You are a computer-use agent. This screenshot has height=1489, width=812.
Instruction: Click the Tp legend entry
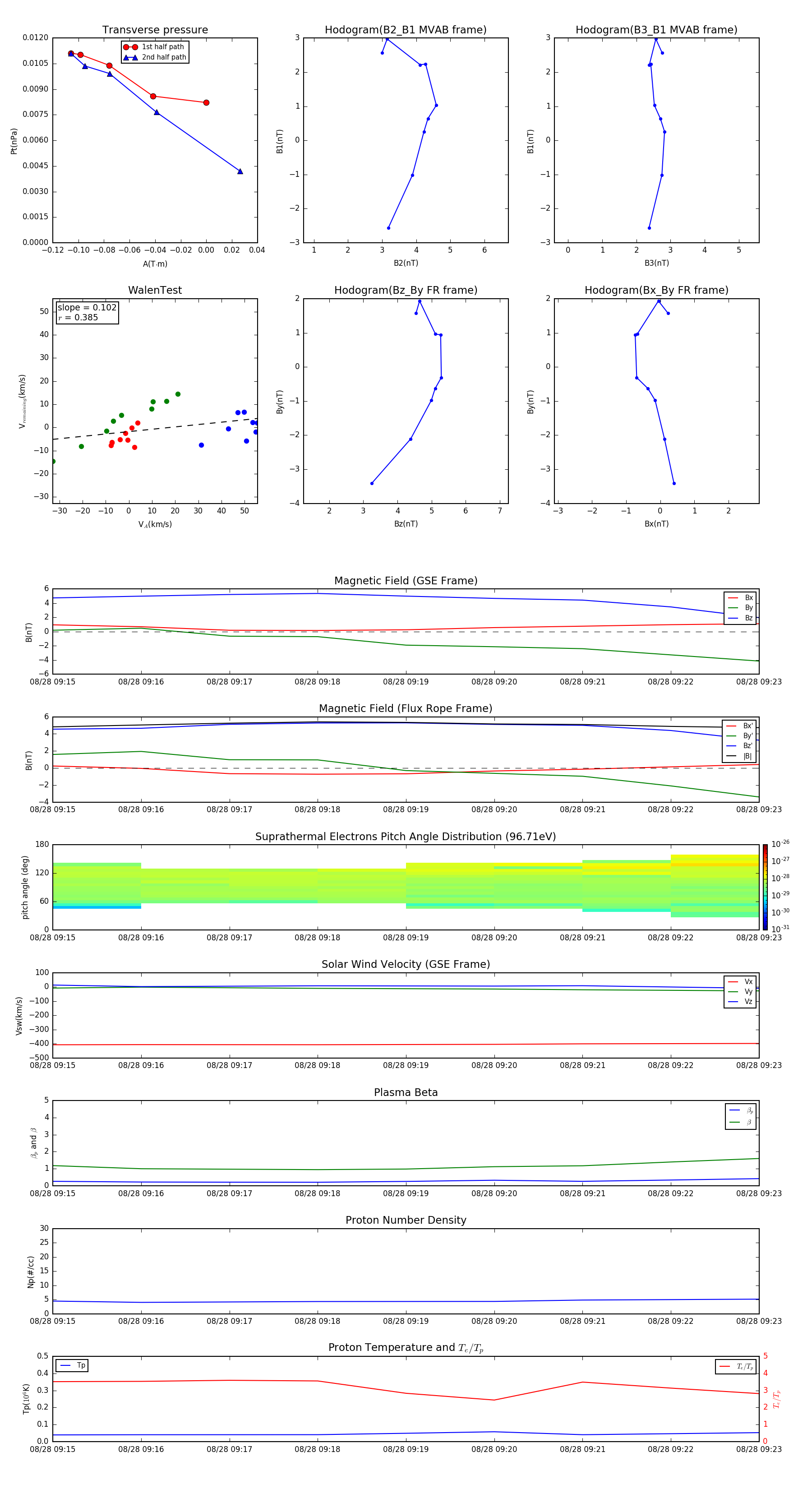(72, 1365)
